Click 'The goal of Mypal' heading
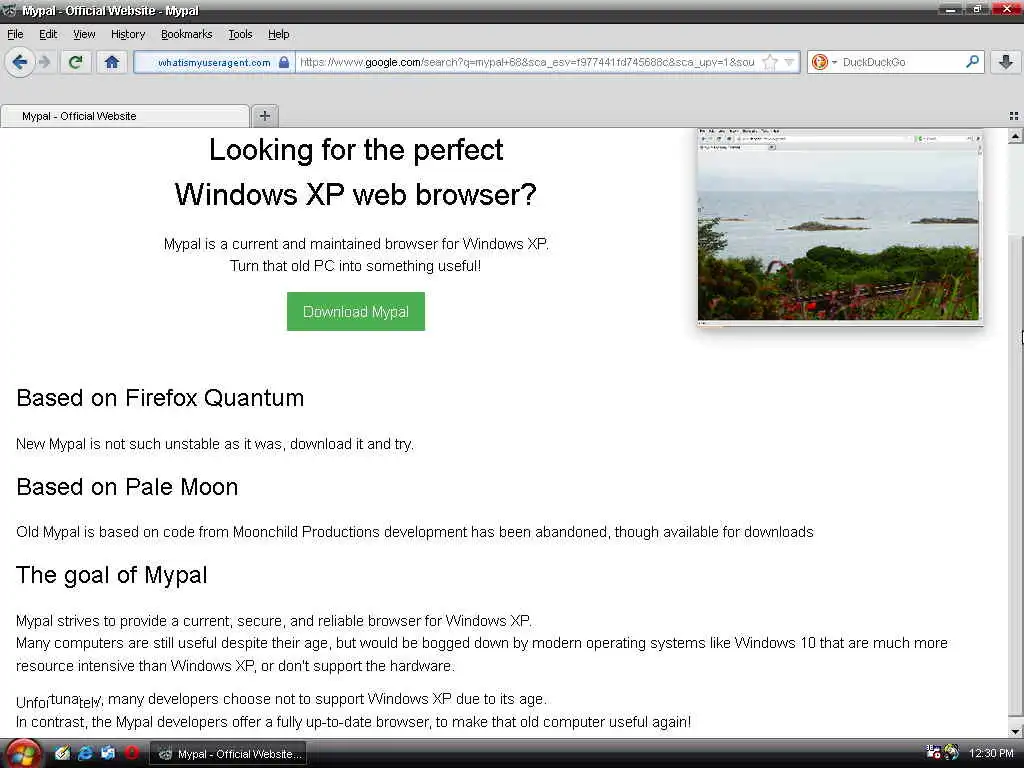Screen dimensions: 1024x768 (112, 575)
